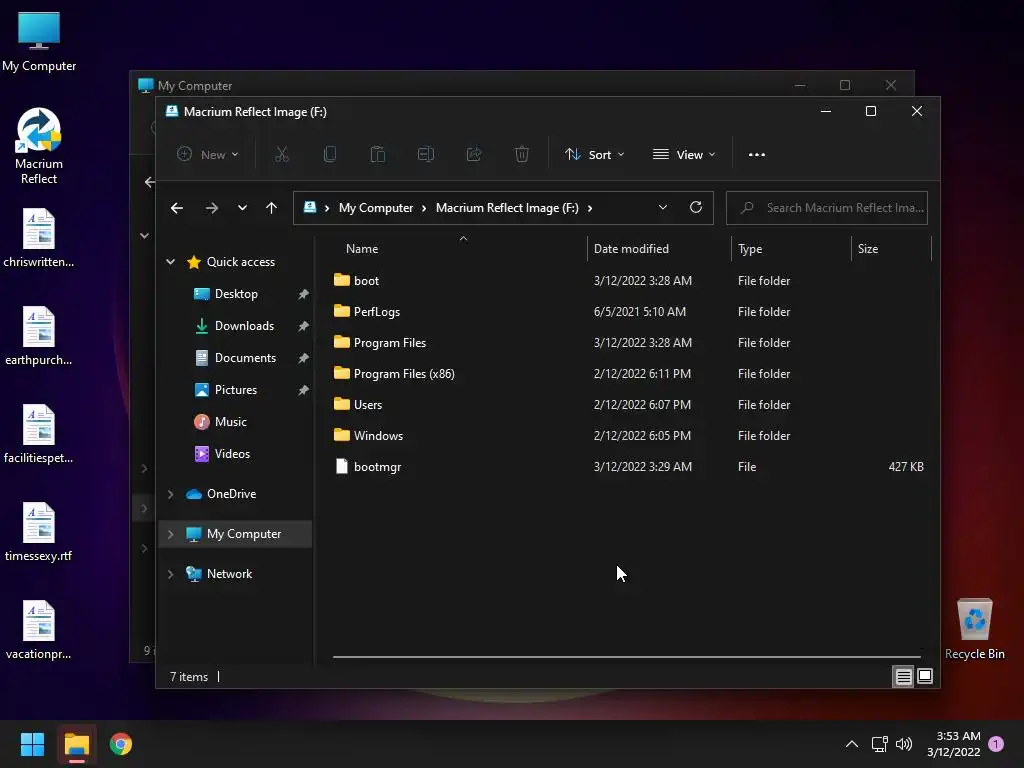This screenshot has width=1024, height=768.
Task: Select Pictures in Quick access
Action: click(236, 390)
